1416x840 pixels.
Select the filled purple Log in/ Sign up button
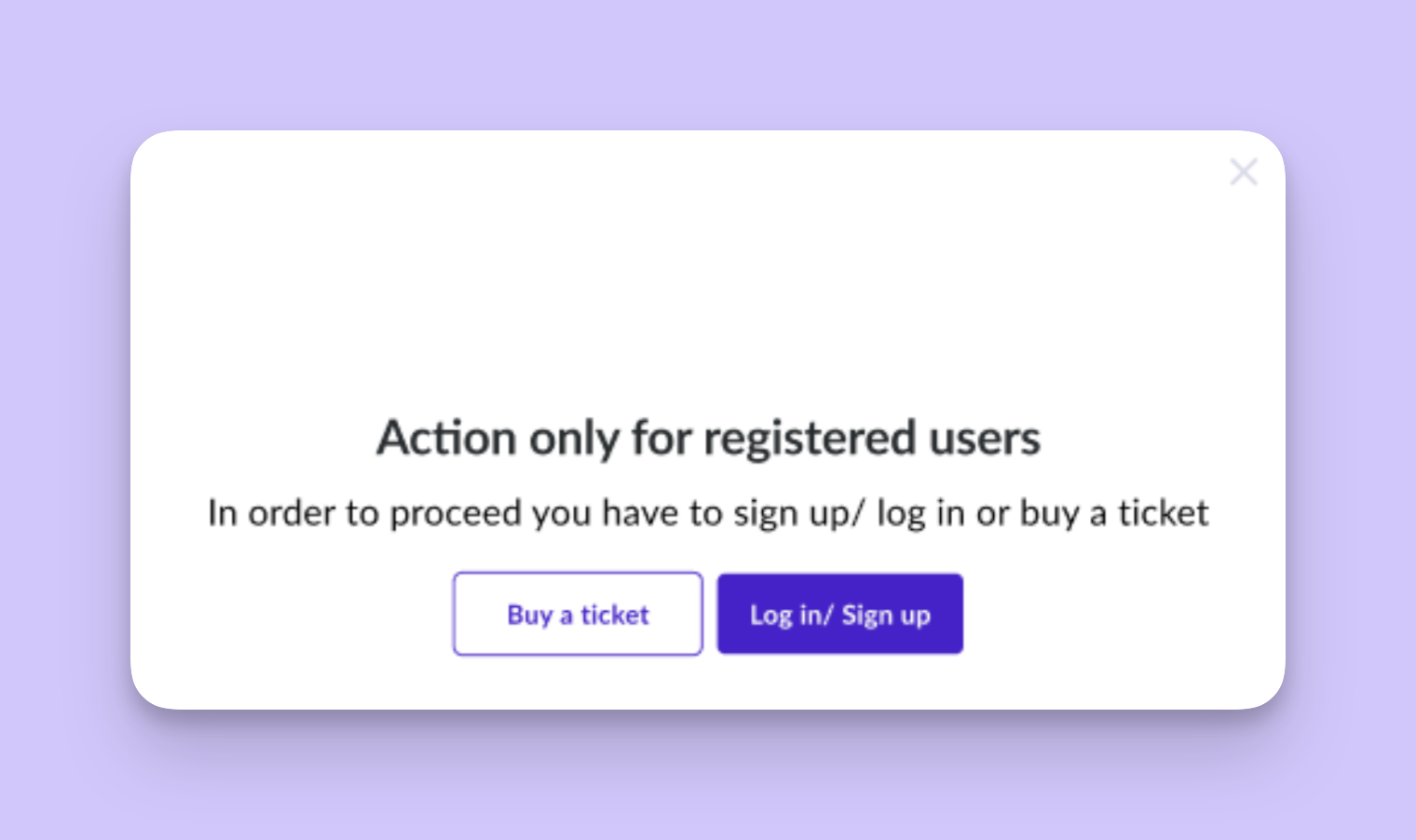(x=839, y=614)
